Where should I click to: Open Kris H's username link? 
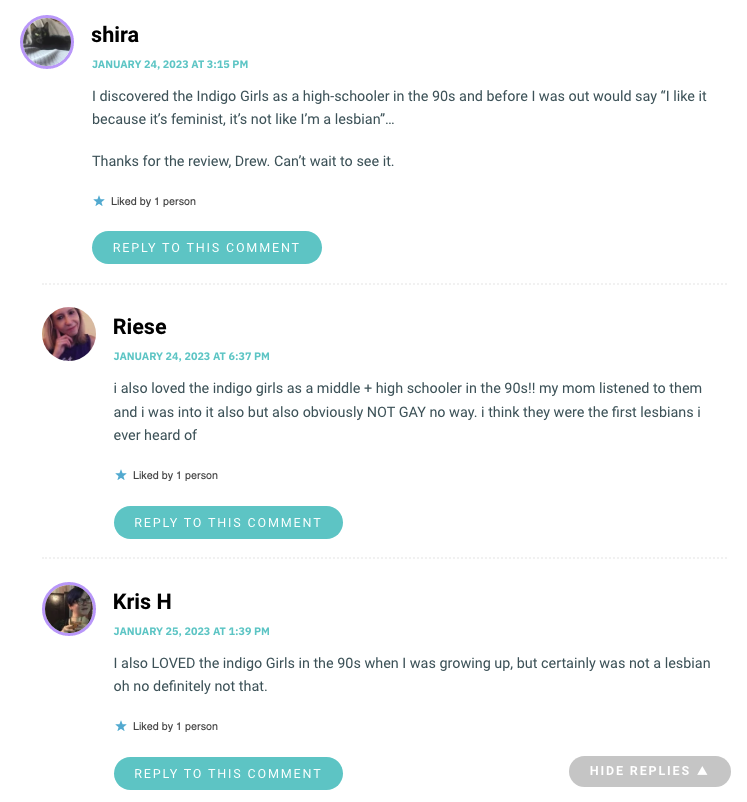[142, 602]
